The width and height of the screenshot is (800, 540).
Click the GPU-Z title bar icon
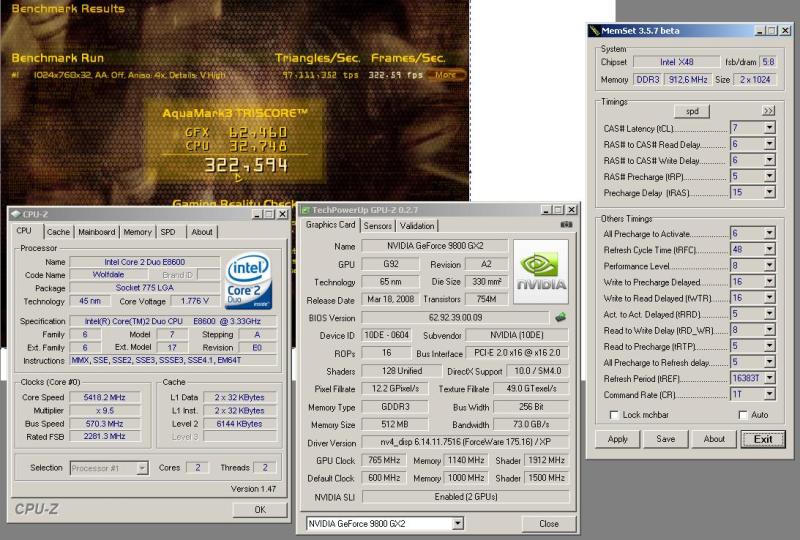[306, 210]
